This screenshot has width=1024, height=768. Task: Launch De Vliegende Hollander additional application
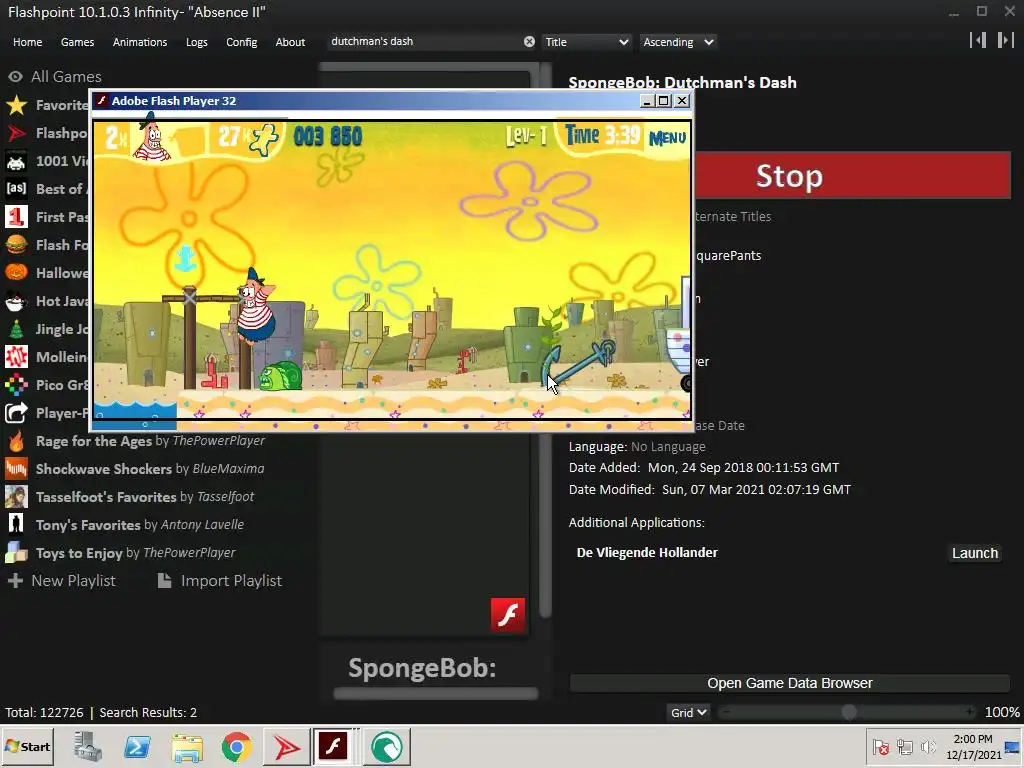[975, 553]
